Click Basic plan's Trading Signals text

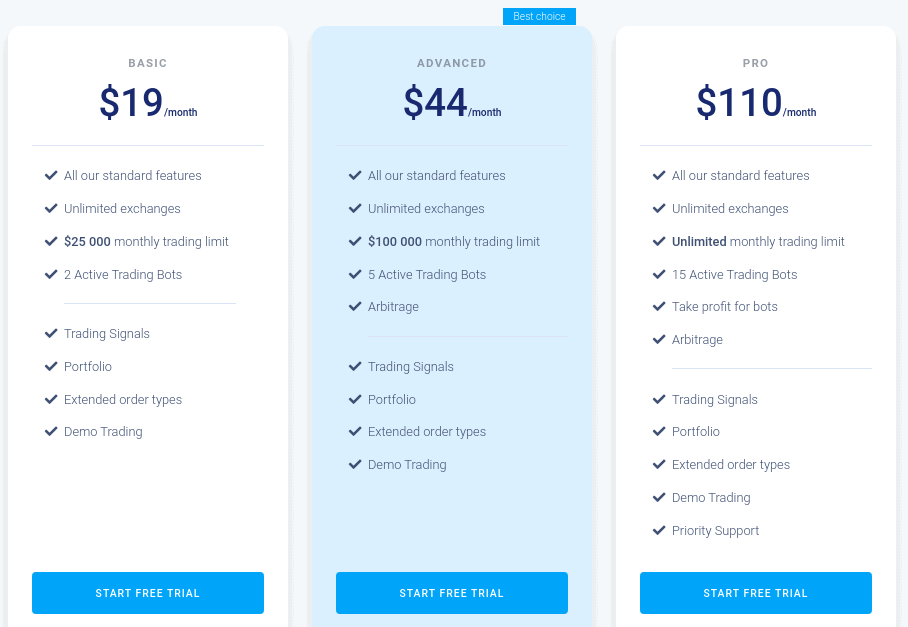107,334
